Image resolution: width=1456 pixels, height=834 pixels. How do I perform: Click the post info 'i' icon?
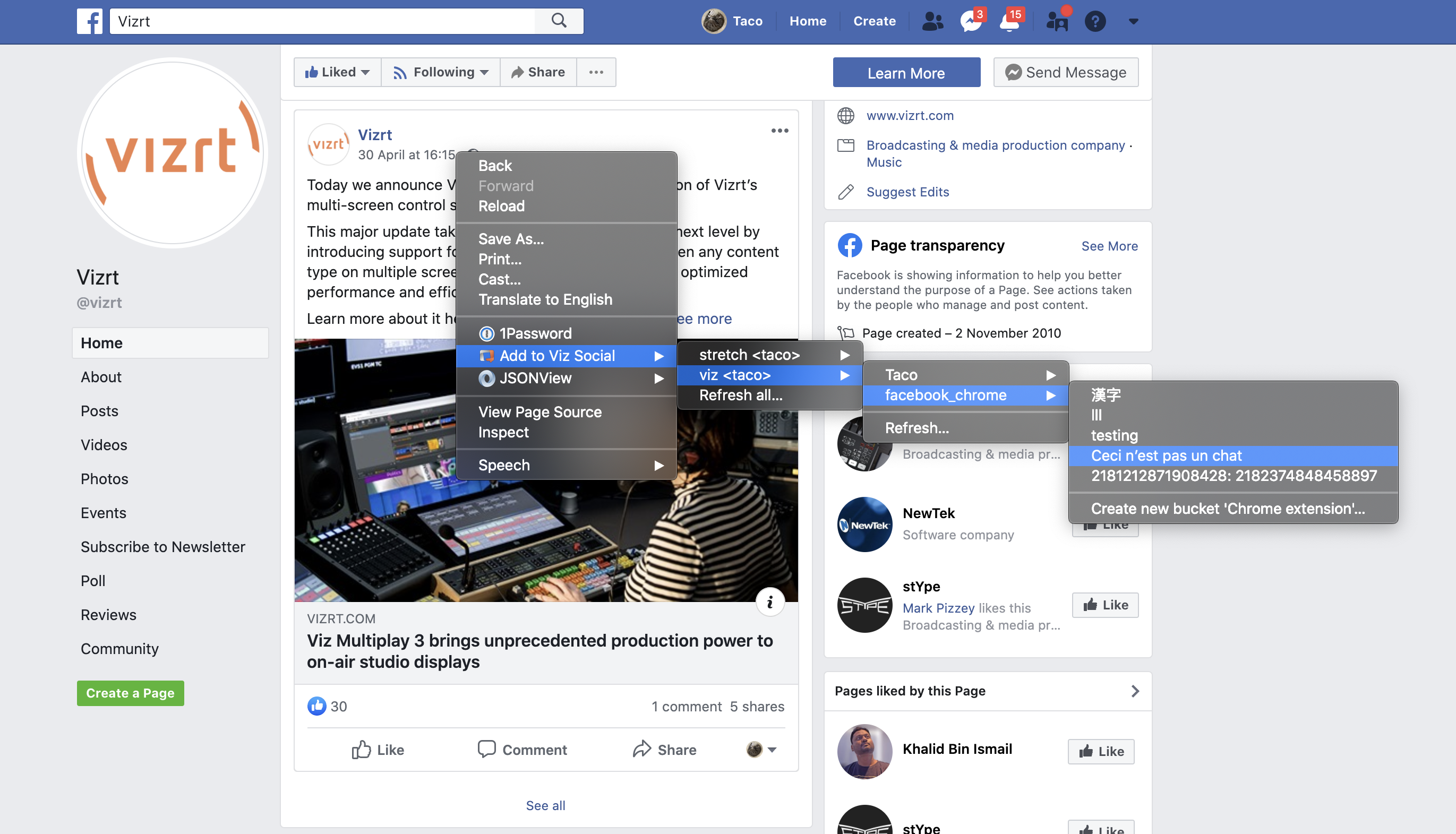point(770,602)
